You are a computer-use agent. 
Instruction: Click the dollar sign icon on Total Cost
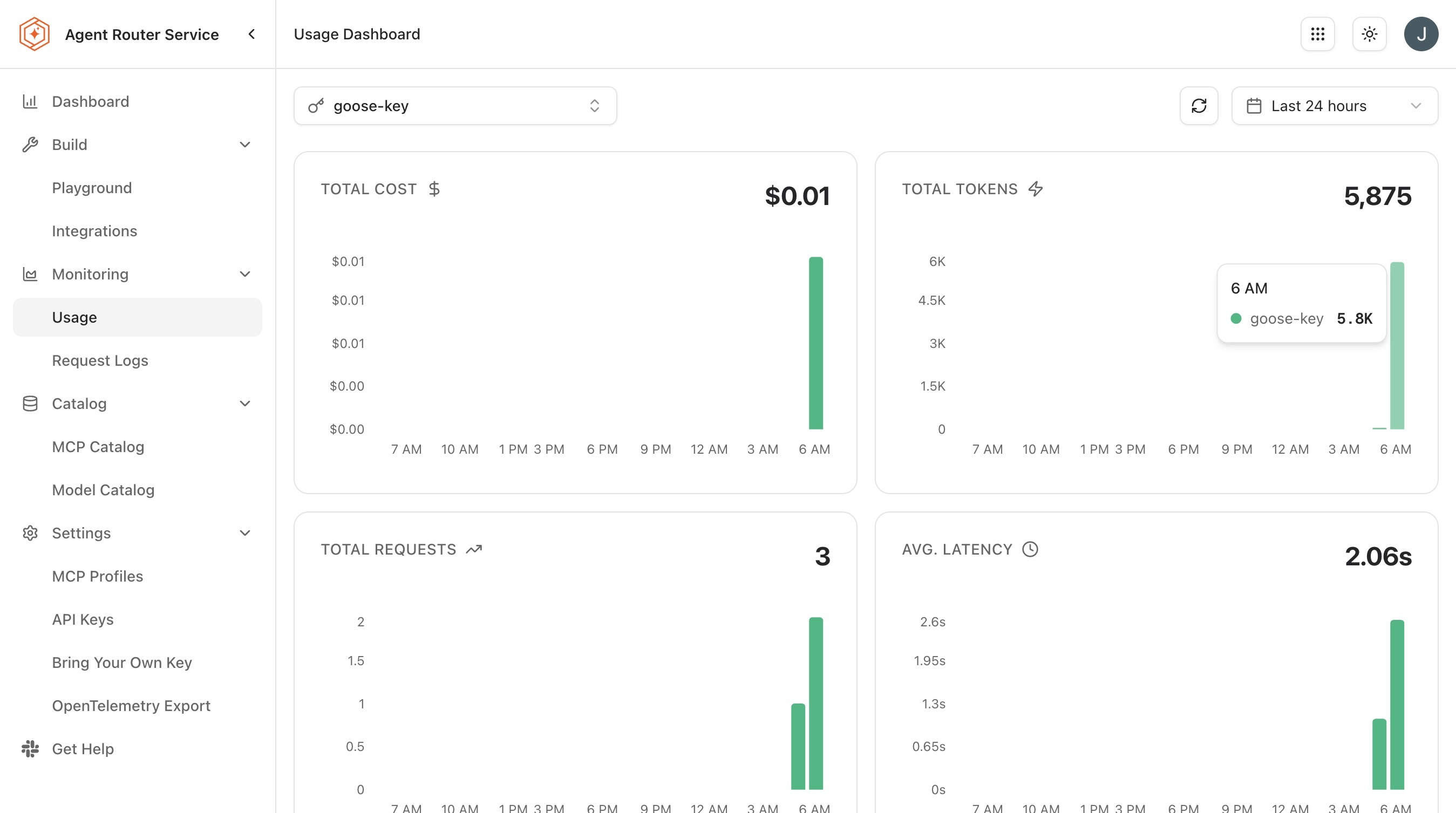click(434, 189)
